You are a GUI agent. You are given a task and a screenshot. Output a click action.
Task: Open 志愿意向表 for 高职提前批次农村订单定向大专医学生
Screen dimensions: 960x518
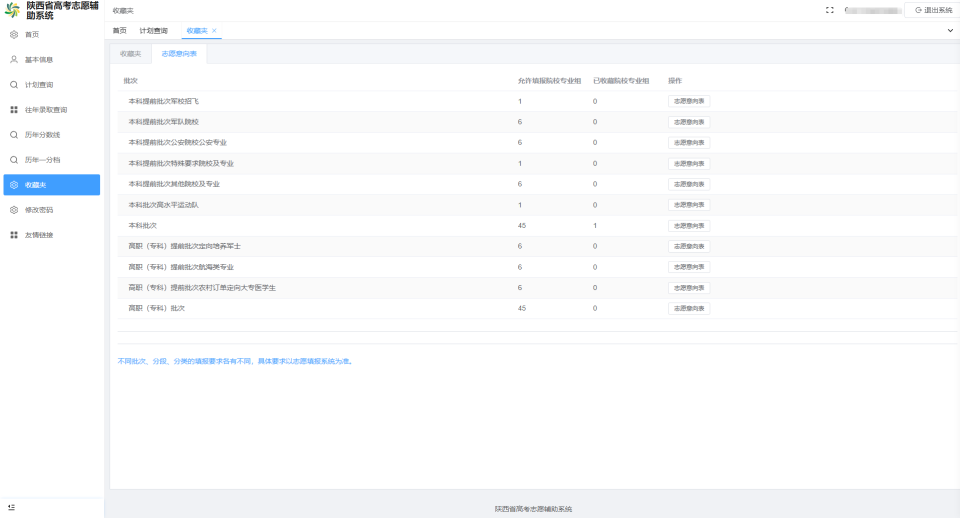(689, 288)
